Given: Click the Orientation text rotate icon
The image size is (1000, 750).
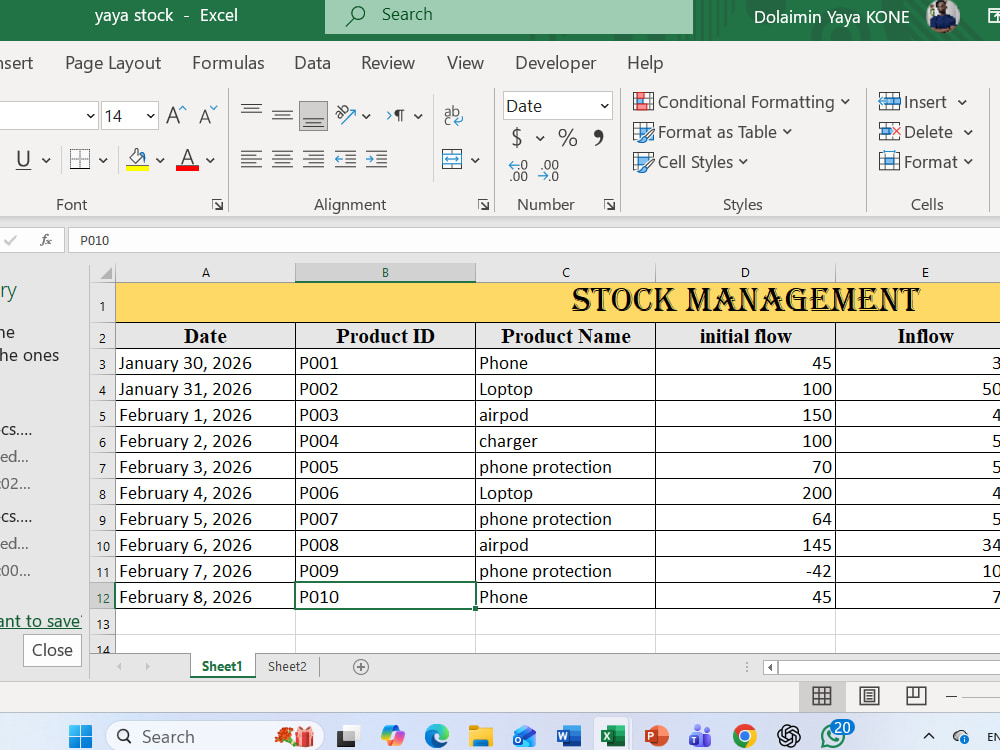Looking at the screenshot, I should click(346, 115).
